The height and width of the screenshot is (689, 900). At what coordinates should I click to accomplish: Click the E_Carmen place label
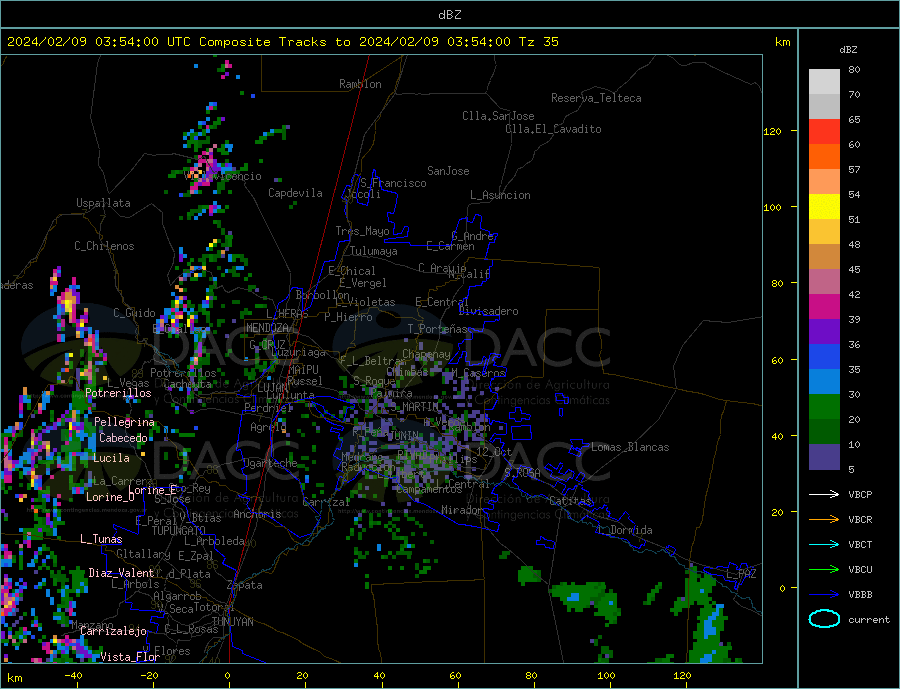click(450, 246)
